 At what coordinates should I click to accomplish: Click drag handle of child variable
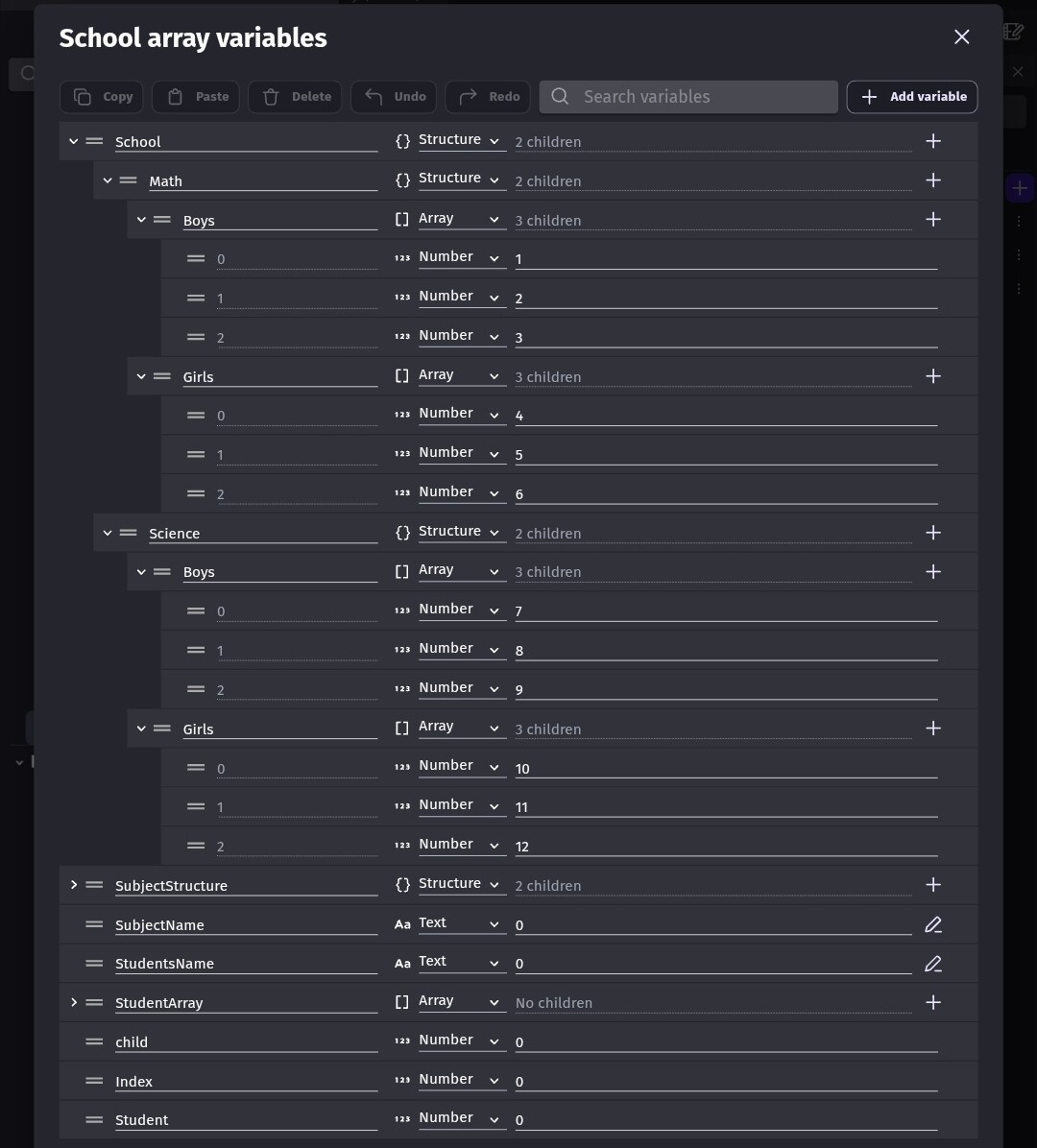(94, 1041)
